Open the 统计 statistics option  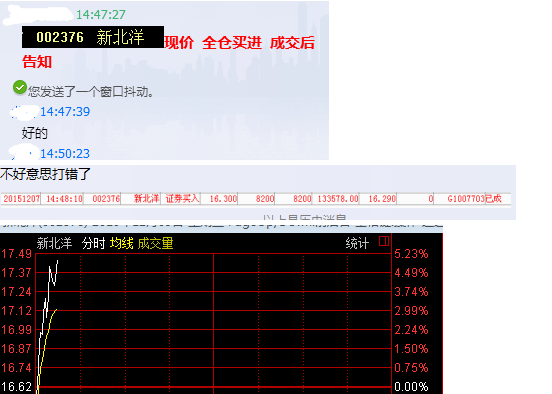[x=357, y=243]
